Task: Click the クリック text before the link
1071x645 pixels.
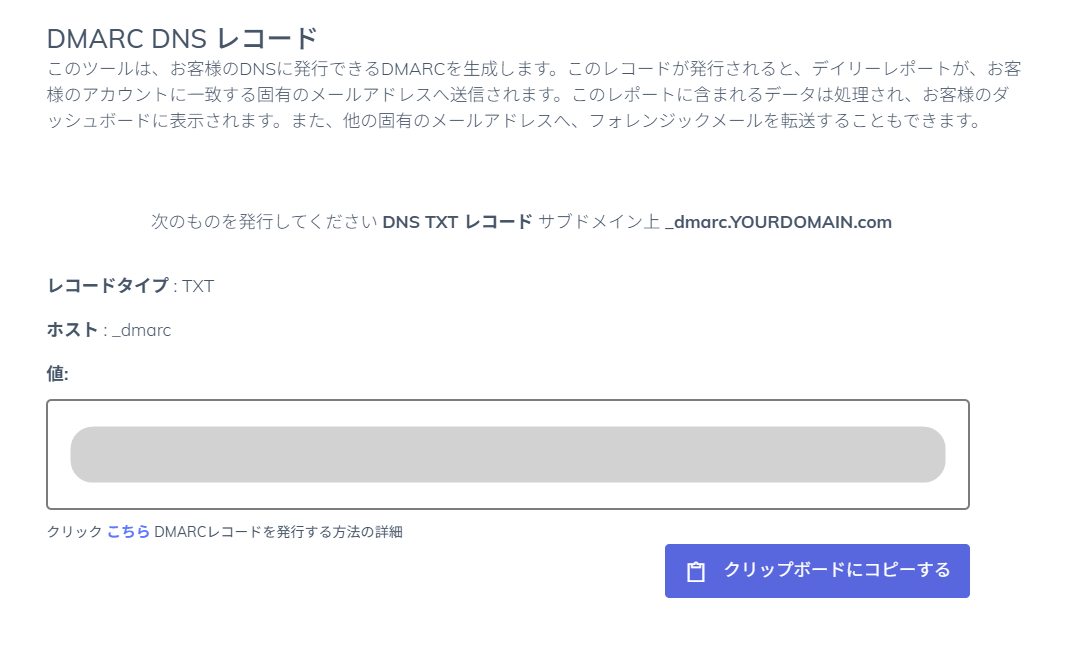Action: [x=74, y=532]
